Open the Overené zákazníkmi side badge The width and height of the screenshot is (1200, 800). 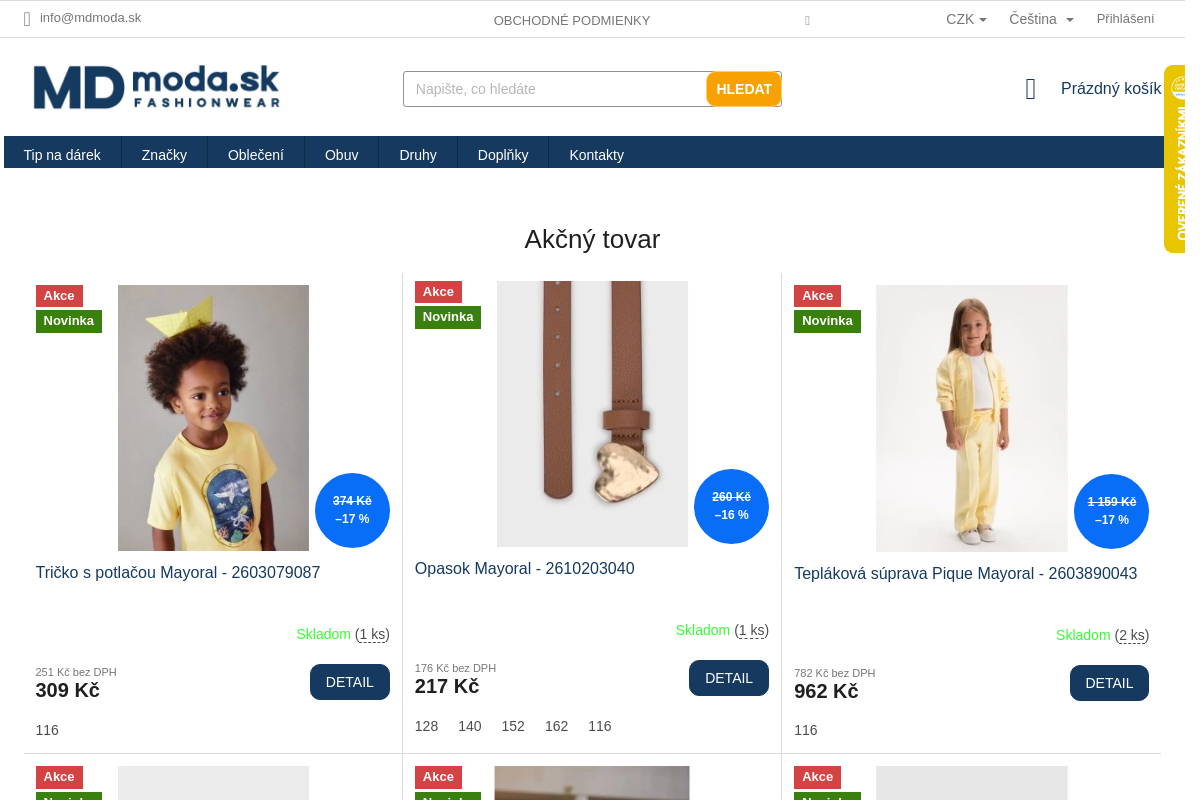tap(1174, 159)
